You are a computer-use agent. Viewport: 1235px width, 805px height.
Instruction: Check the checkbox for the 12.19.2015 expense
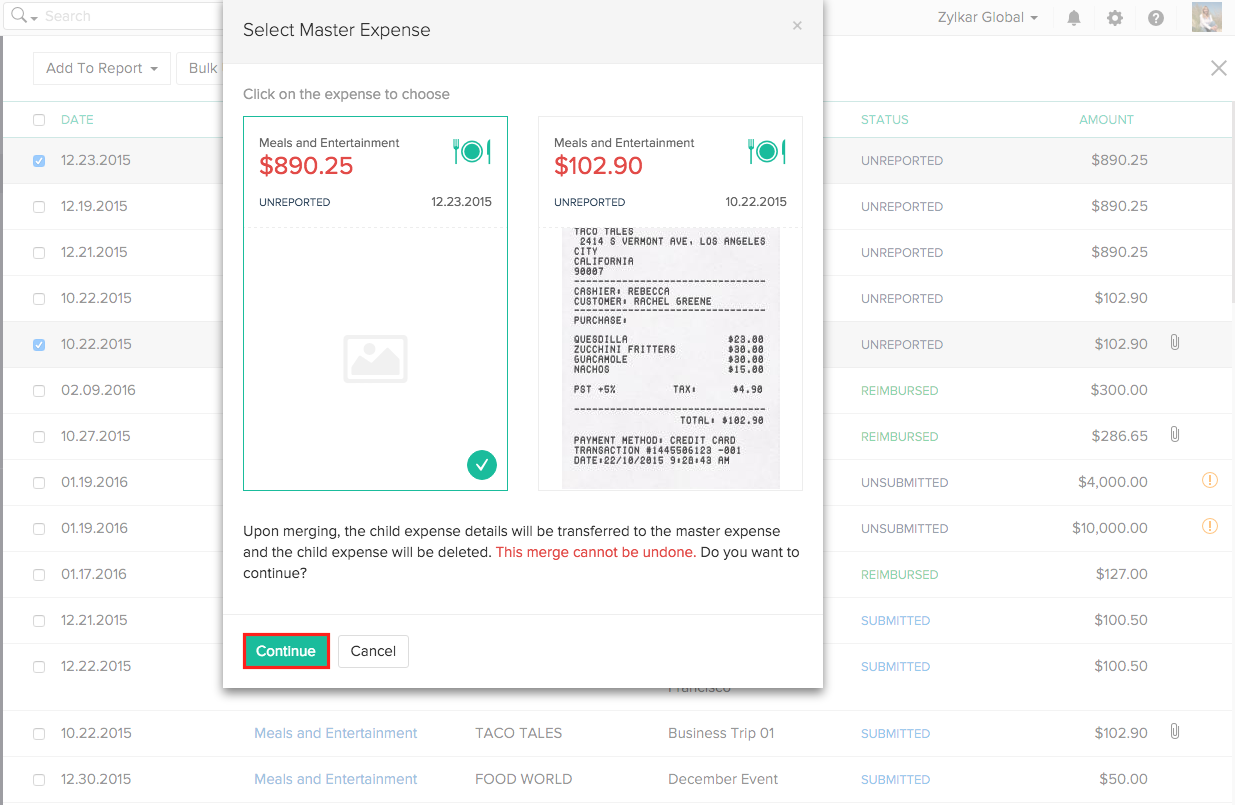38,206
